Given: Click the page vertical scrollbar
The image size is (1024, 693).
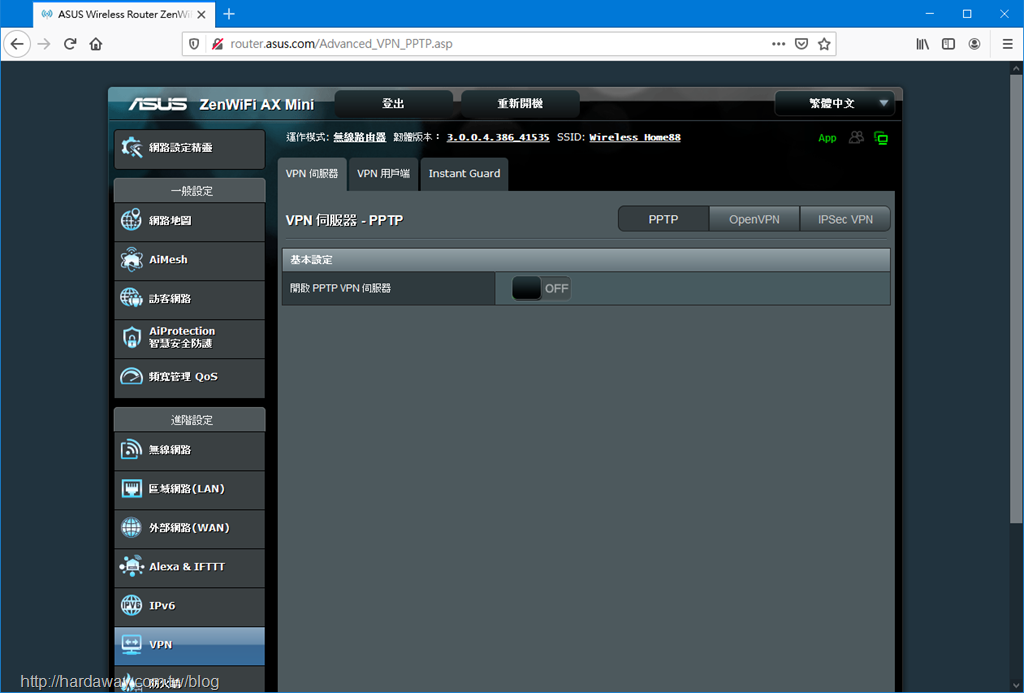Looking at the screenshot, I should pos(1016,297).
